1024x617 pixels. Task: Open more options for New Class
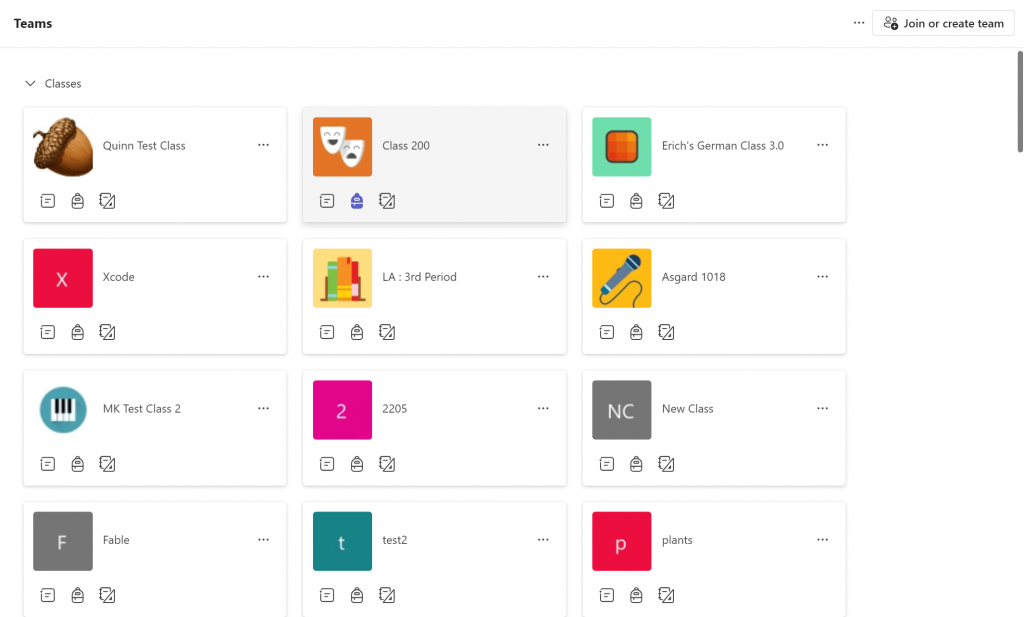pos(822,409)
